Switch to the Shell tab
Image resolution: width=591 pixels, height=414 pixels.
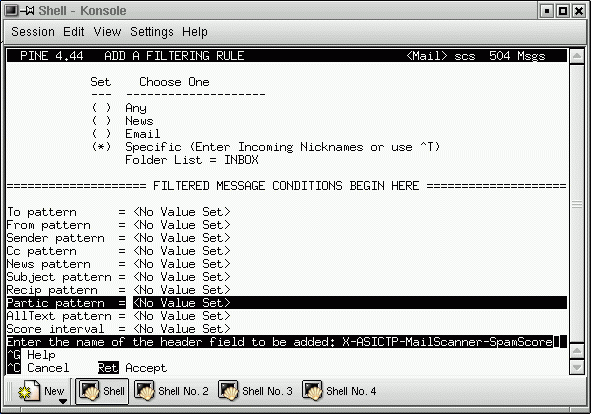102,391
